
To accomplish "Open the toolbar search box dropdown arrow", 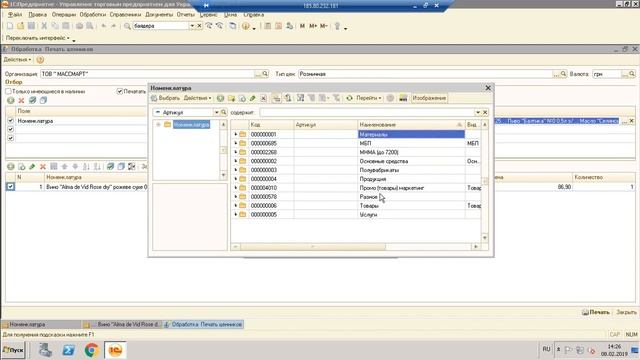I will [x=192, y=26].
